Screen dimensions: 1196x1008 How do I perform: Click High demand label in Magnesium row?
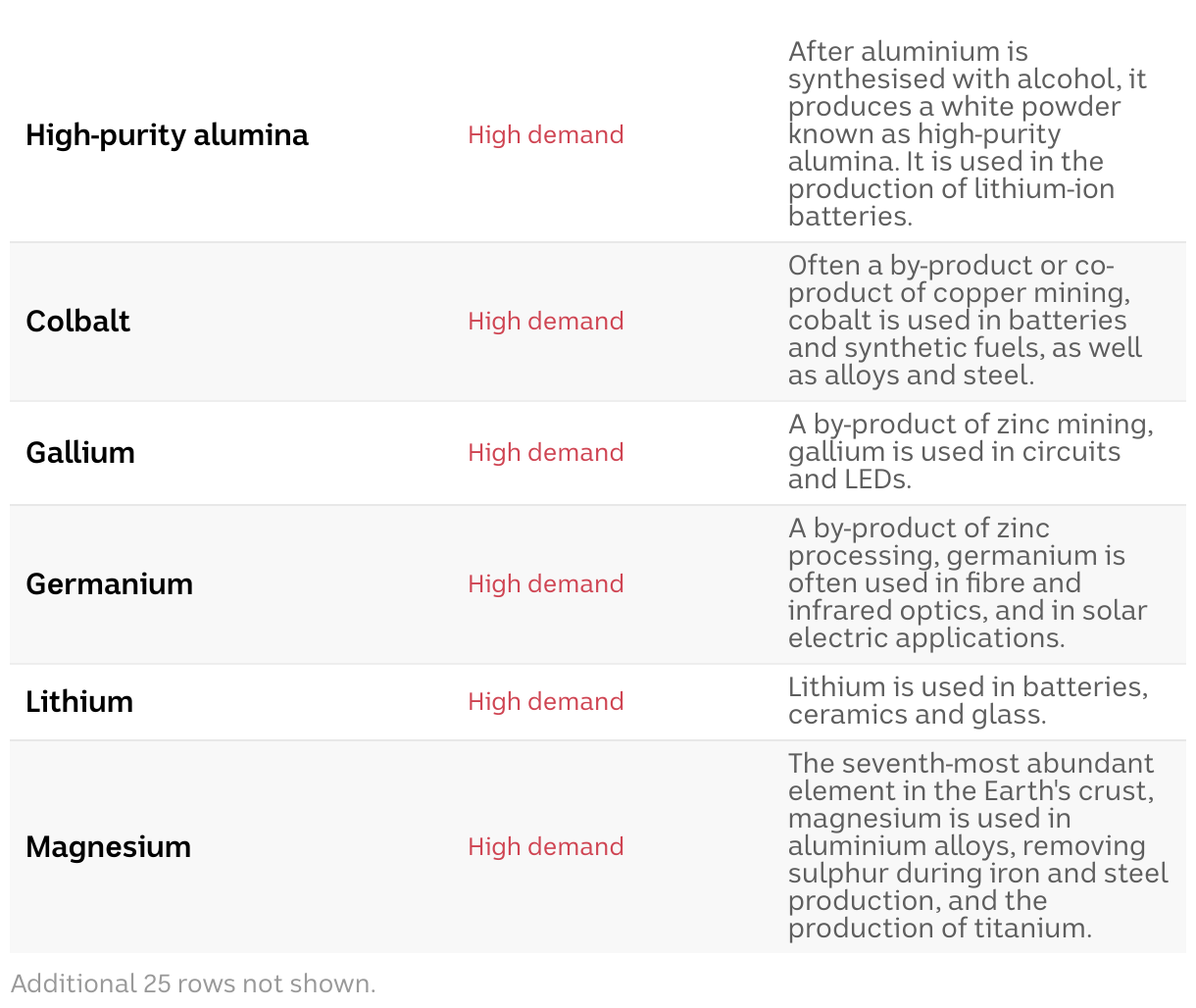pos(545,846)
